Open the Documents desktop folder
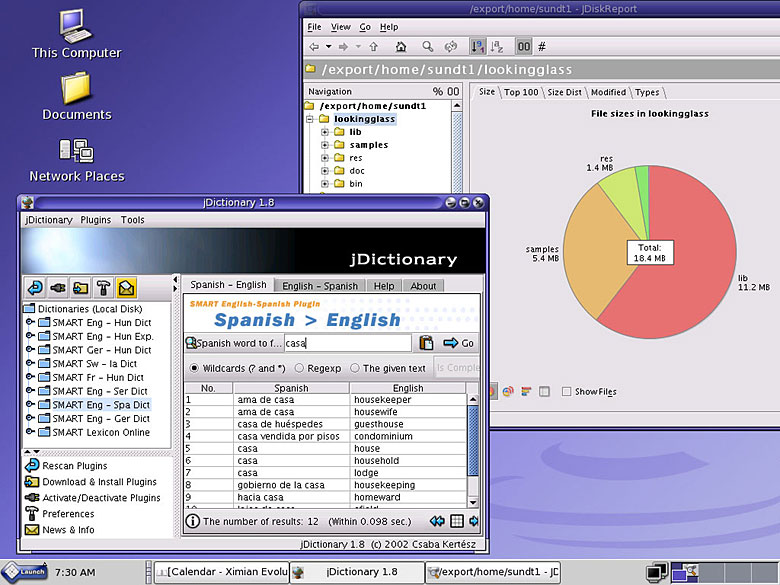The width and height of the screenshot is (780, 585). (76, 97)
